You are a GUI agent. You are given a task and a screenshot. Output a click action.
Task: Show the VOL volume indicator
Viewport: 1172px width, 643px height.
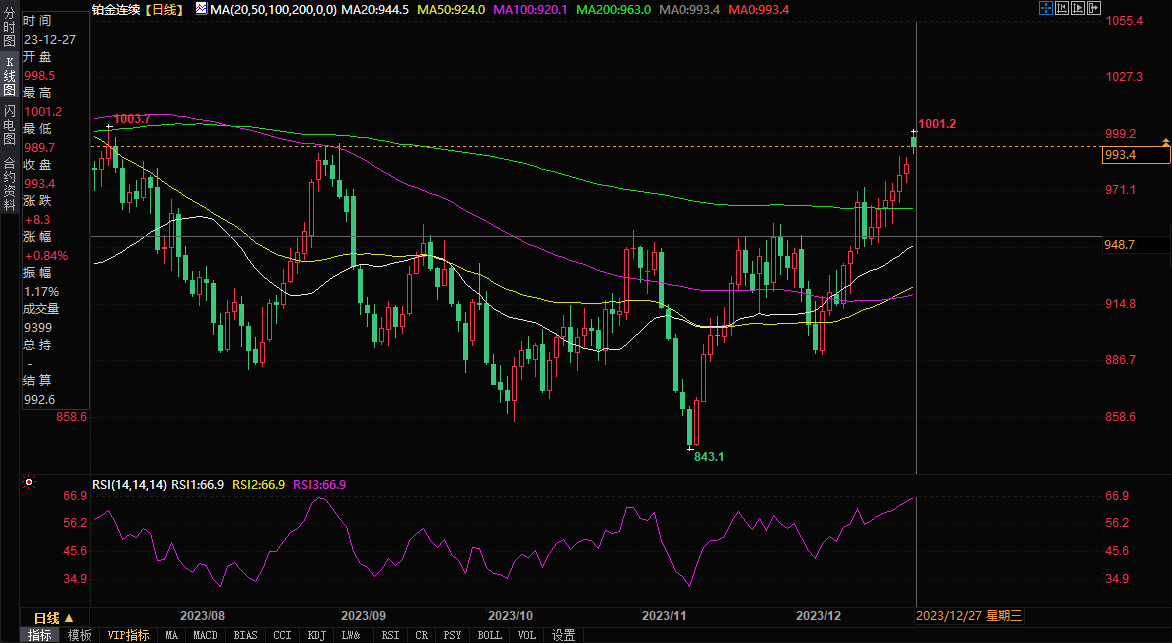click(526, 635)
